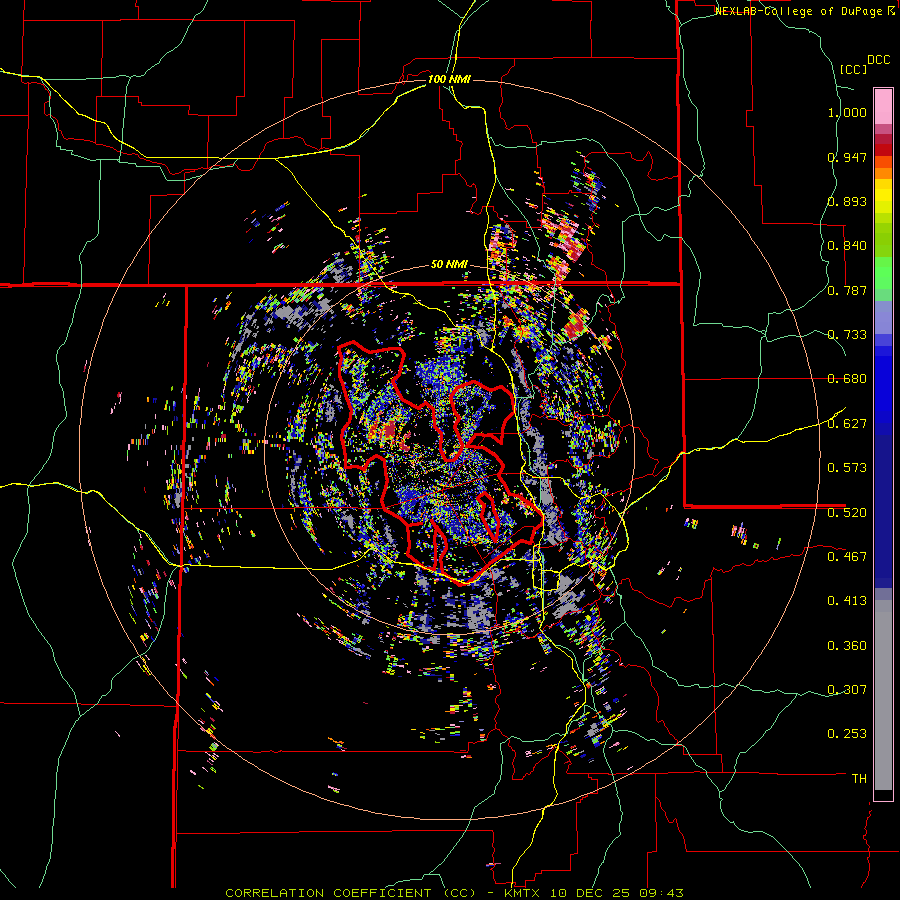Select the 0.787 legend value
The height and width of the screenshot is (900, 900).
pyautogui.click(x=847, y=290)
